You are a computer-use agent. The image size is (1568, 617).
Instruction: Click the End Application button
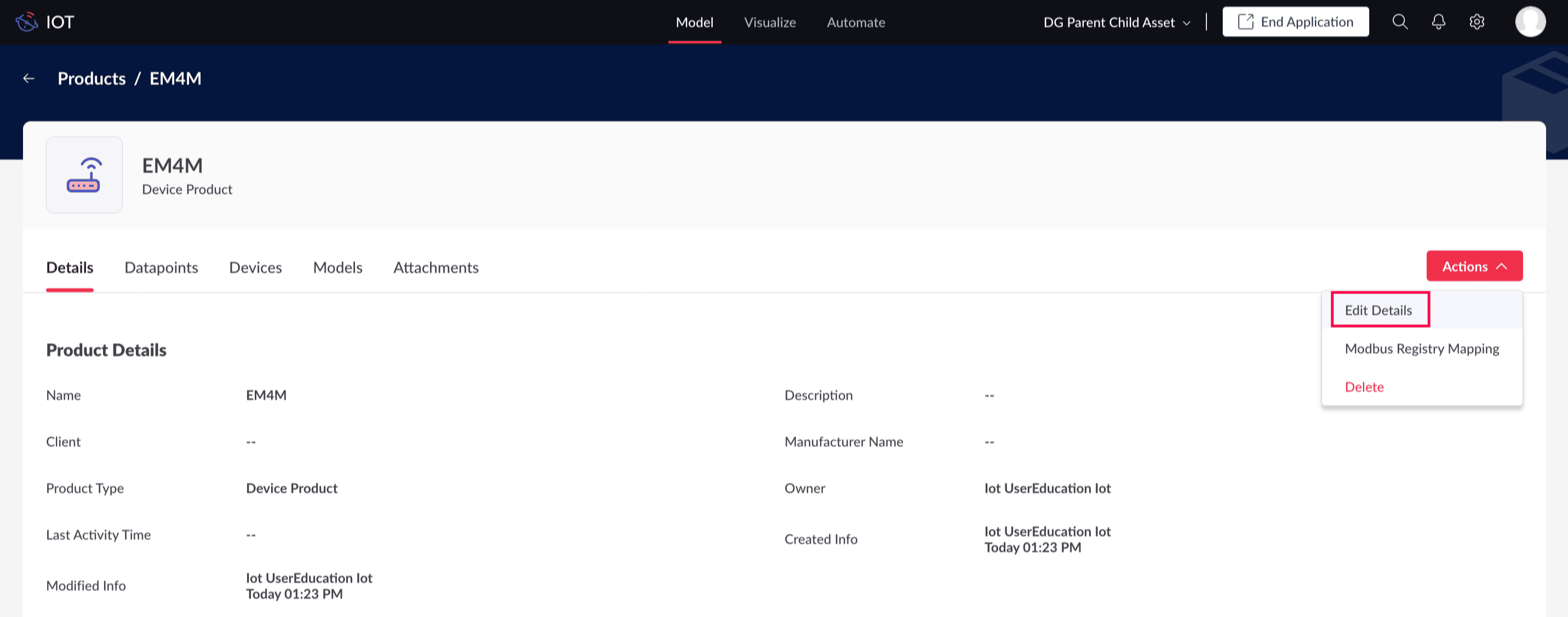tap(1295, 22)
